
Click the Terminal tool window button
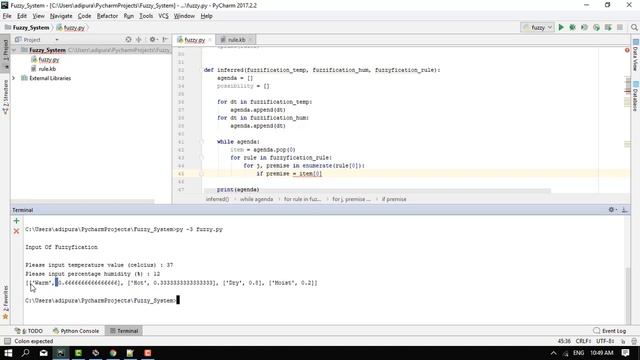(124, 331)
